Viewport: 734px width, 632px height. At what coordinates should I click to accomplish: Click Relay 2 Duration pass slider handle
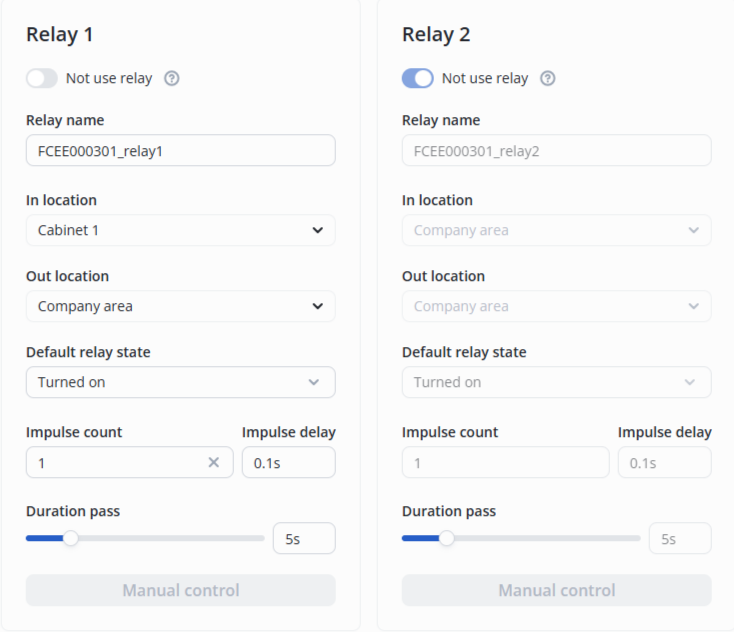pyautogui.click(x=446, y=538)
